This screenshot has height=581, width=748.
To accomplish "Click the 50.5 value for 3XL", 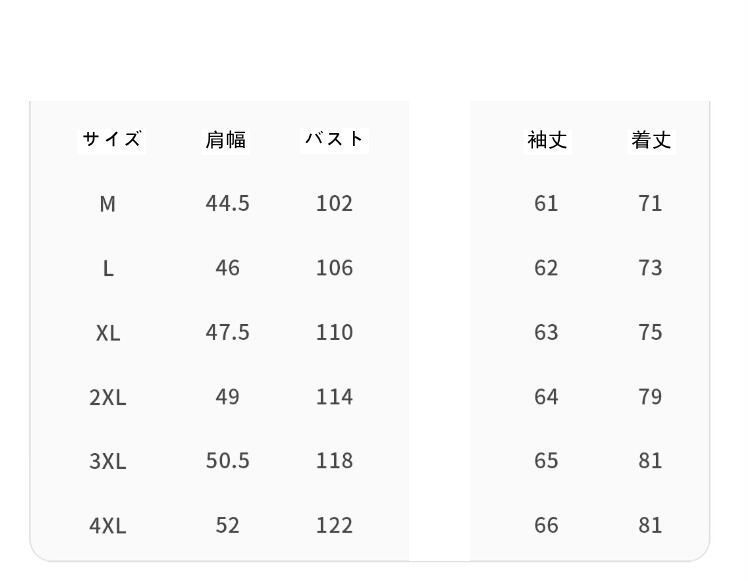I will click(x=227, y=460).
